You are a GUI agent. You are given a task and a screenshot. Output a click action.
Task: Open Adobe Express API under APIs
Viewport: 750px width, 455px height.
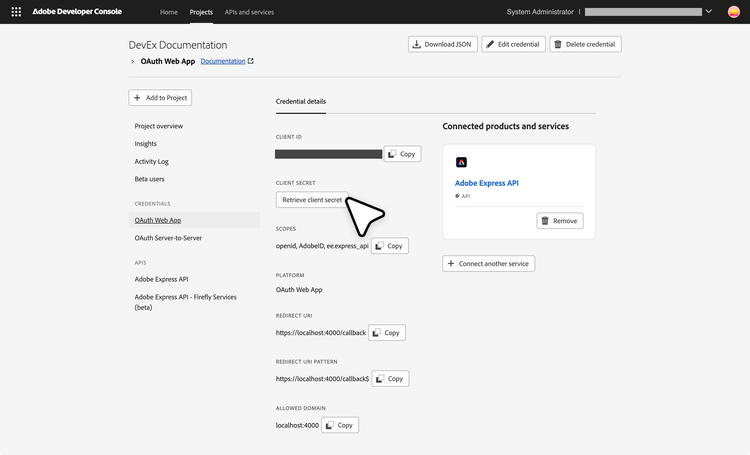161,279
